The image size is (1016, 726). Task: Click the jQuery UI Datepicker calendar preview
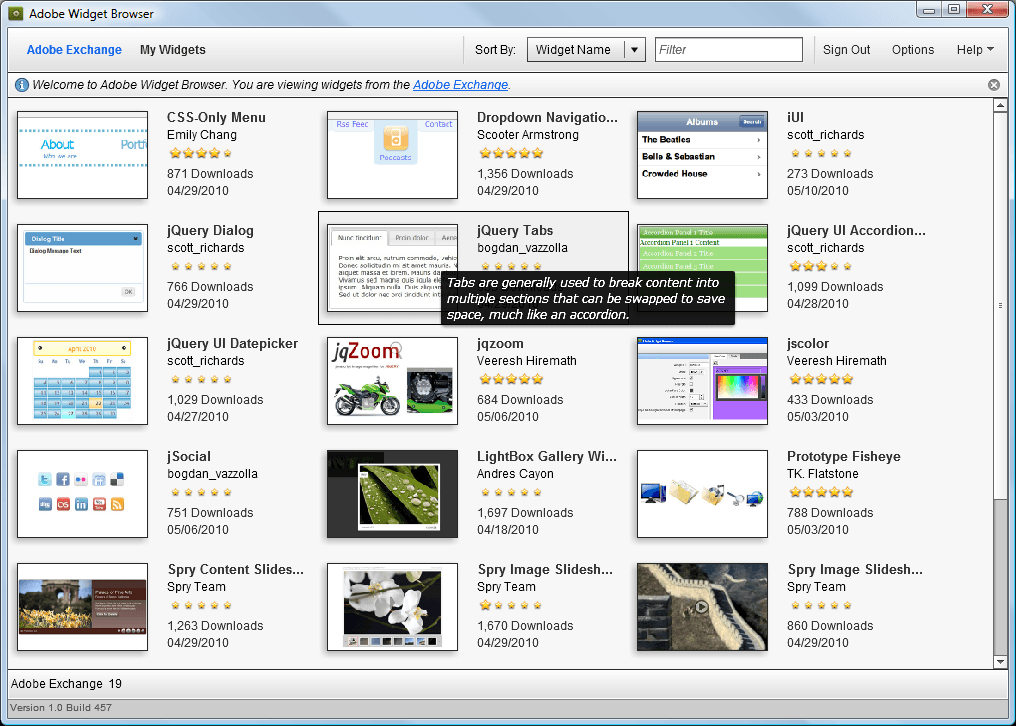pos(82,381)
